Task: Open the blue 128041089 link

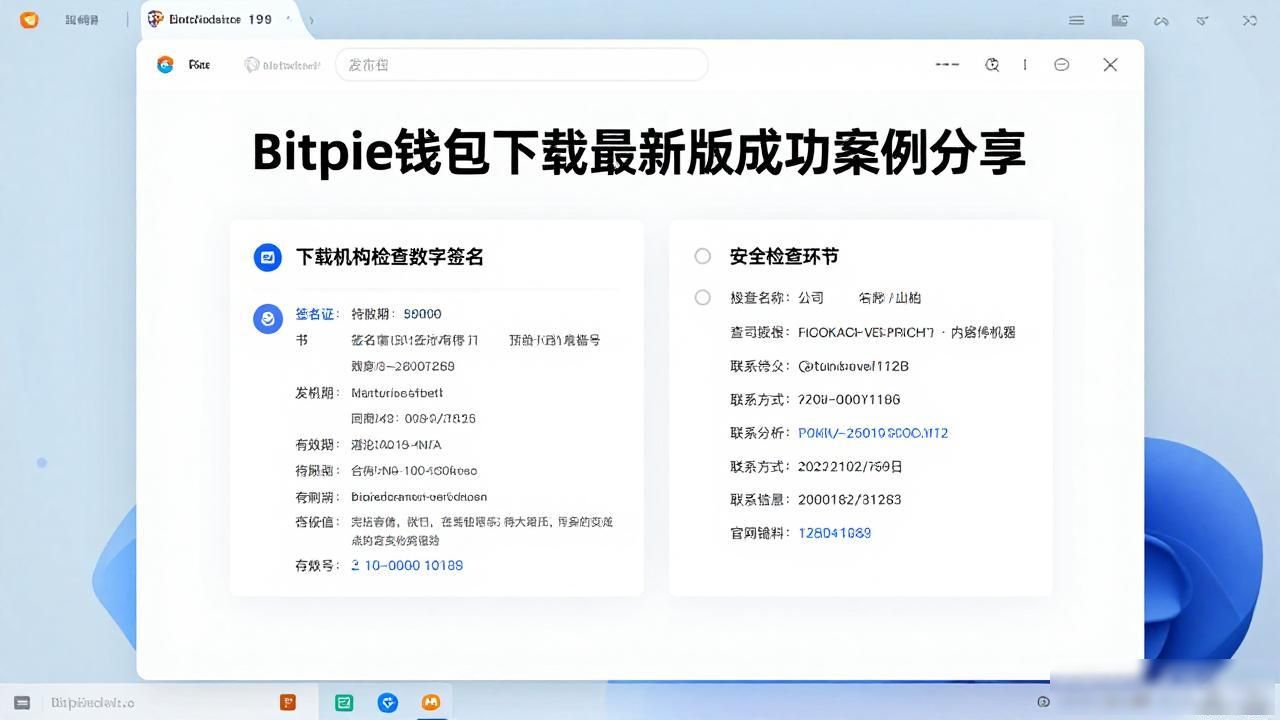Action: pos(835,533)
